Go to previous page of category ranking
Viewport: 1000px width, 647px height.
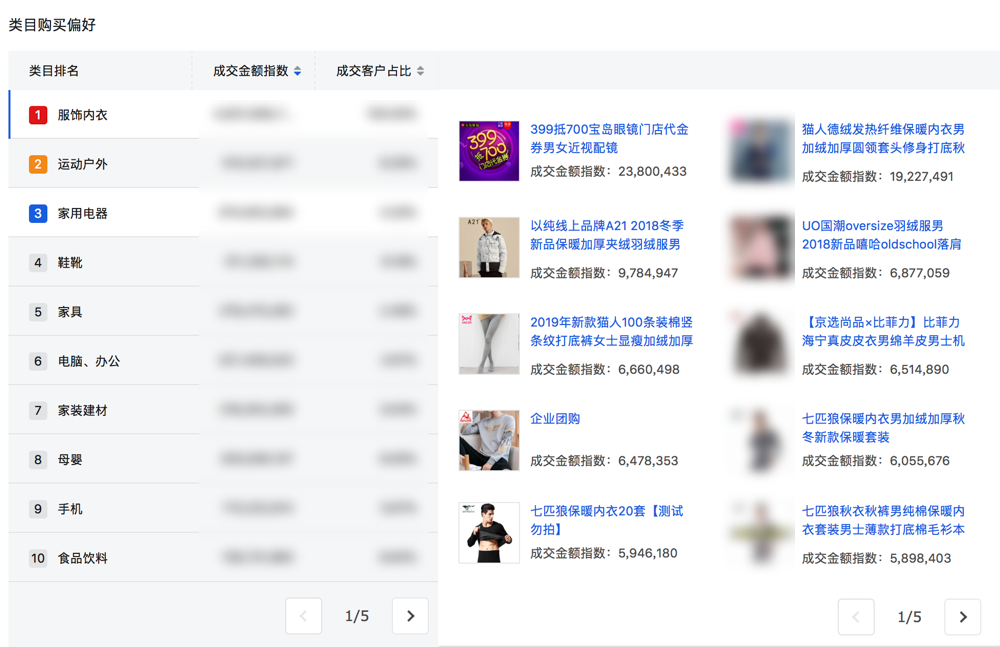[x=304, y=616]
